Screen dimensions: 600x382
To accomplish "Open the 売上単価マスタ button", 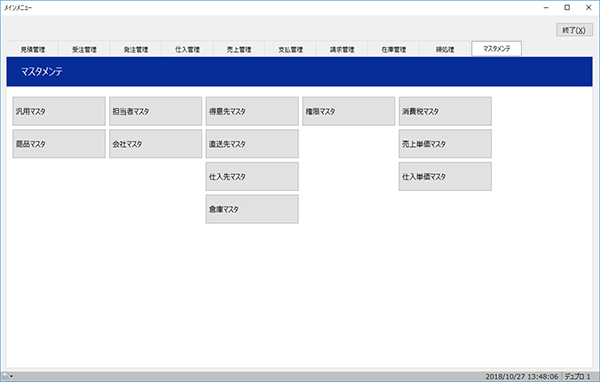I will click(445, 144).
